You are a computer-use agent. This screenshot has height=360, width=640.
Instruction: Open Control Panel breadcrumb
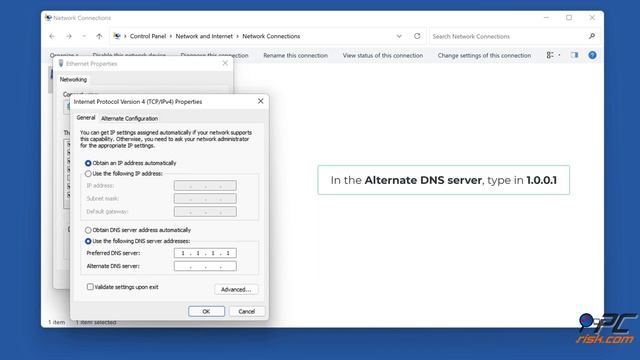[148, 36]
